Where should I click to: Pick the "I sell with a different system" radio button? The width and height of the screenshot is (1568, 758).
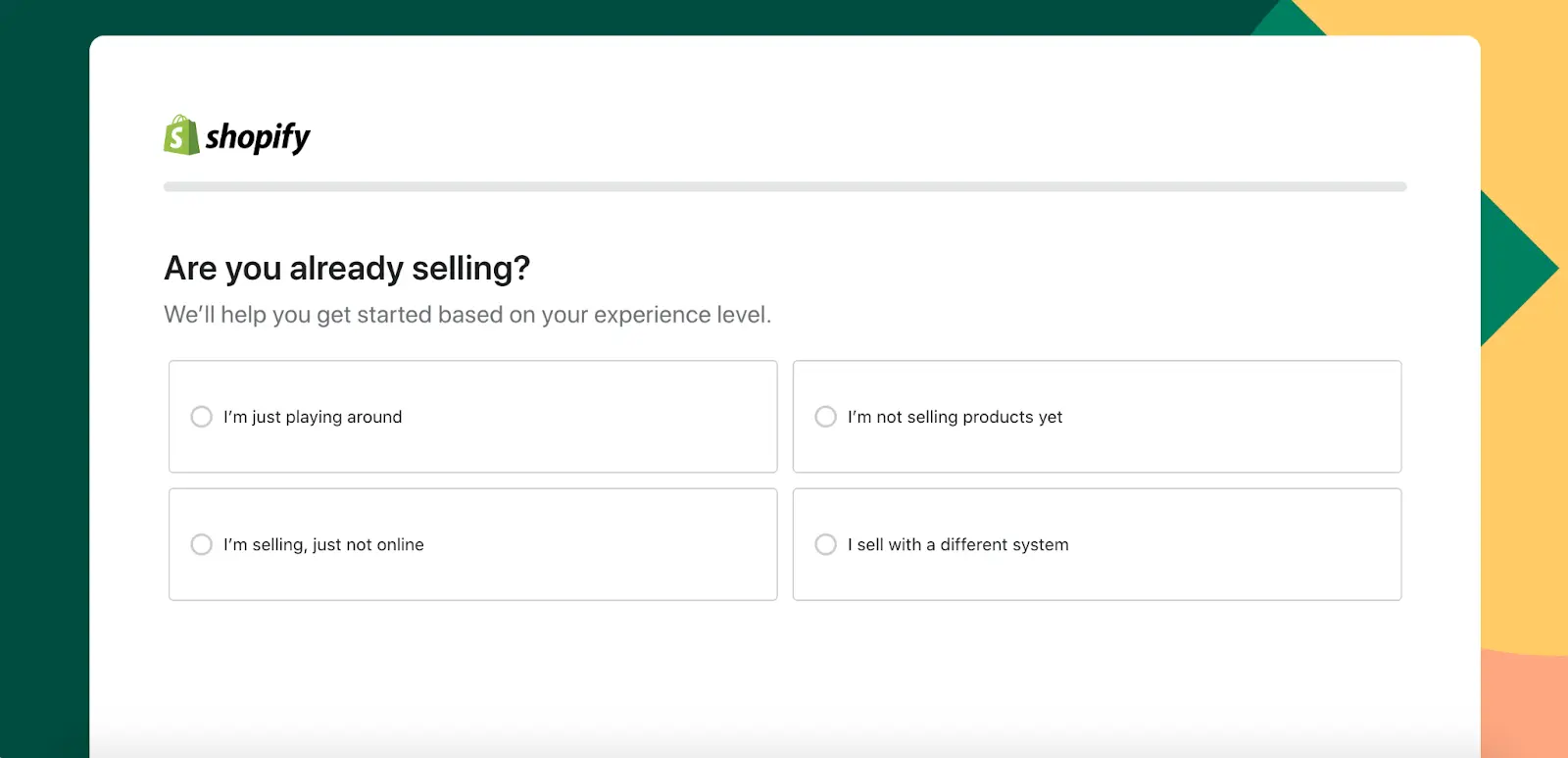tap(826, 544)
